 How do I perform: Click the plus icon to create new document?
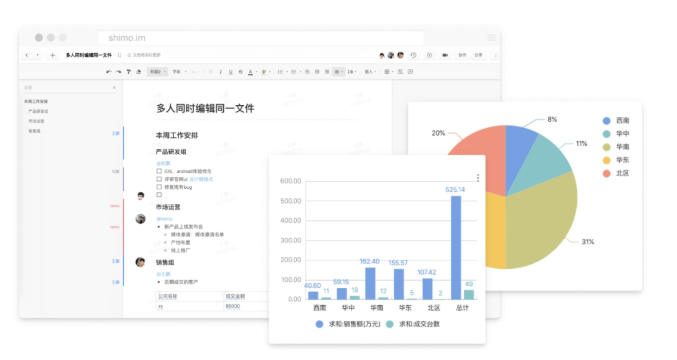[x=53, y=55]
